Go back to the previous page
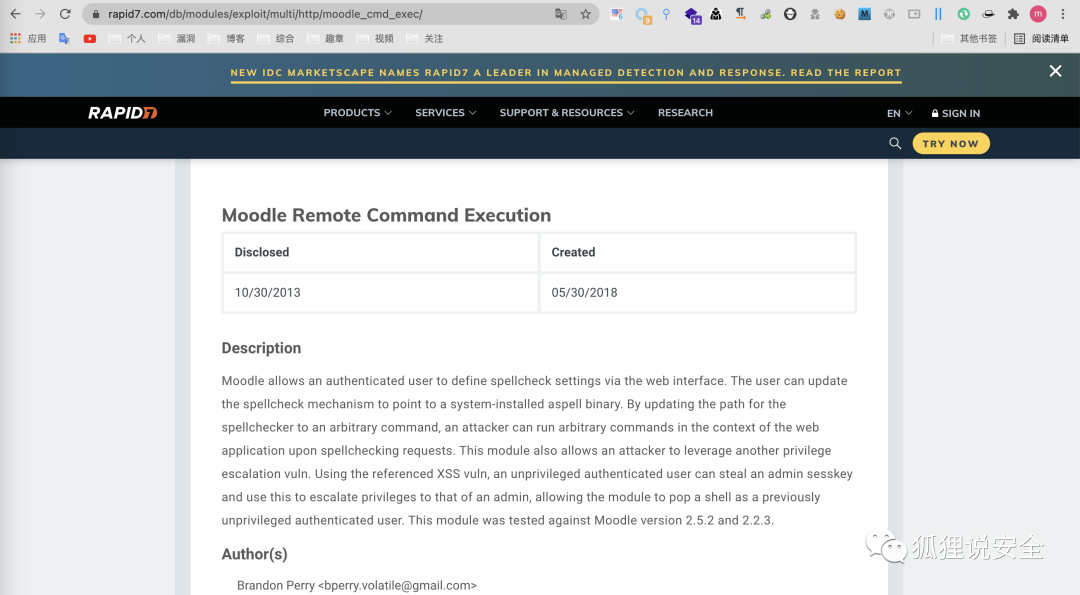 (15, 14)
